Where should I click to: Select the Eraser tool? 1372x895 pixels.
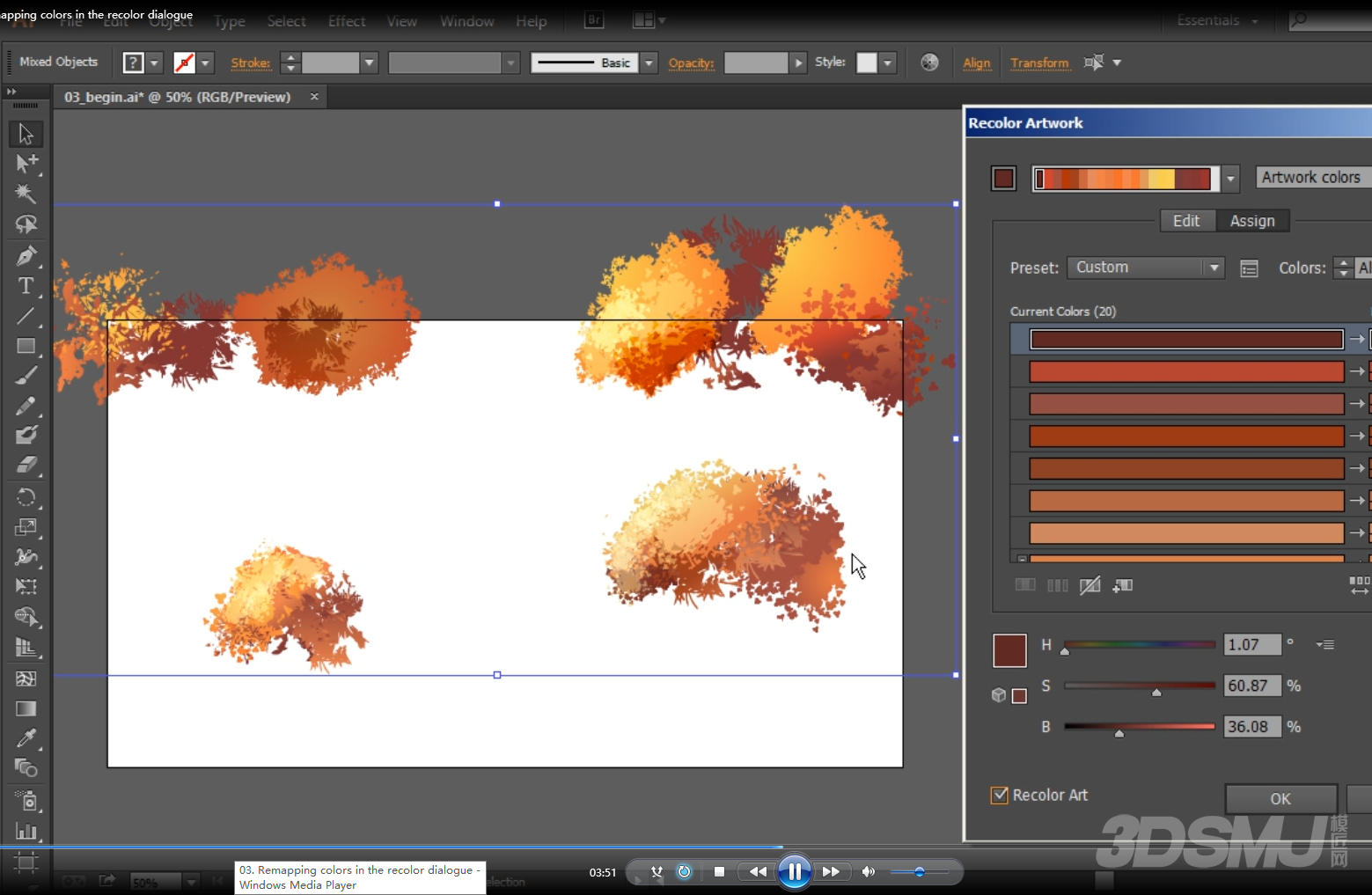point(26,465)
